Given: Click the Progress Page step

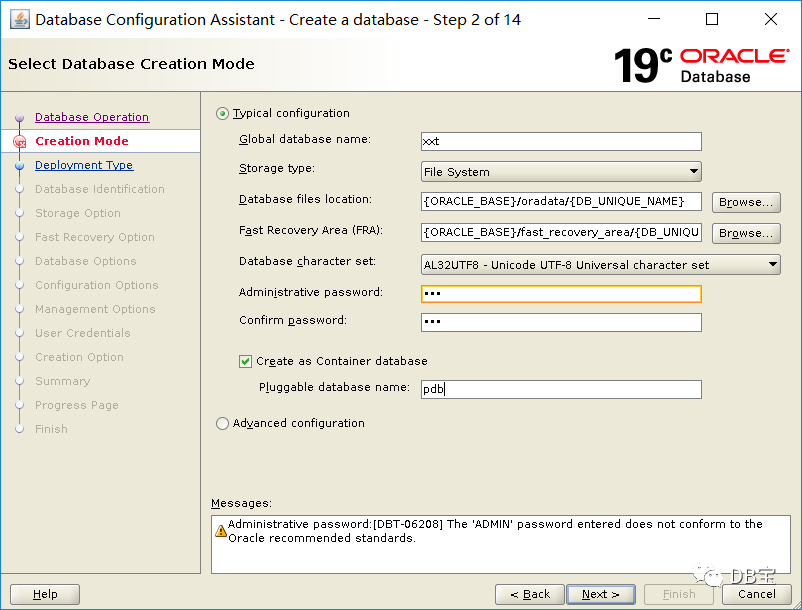Looking at the screenshot, I should 77,405.
